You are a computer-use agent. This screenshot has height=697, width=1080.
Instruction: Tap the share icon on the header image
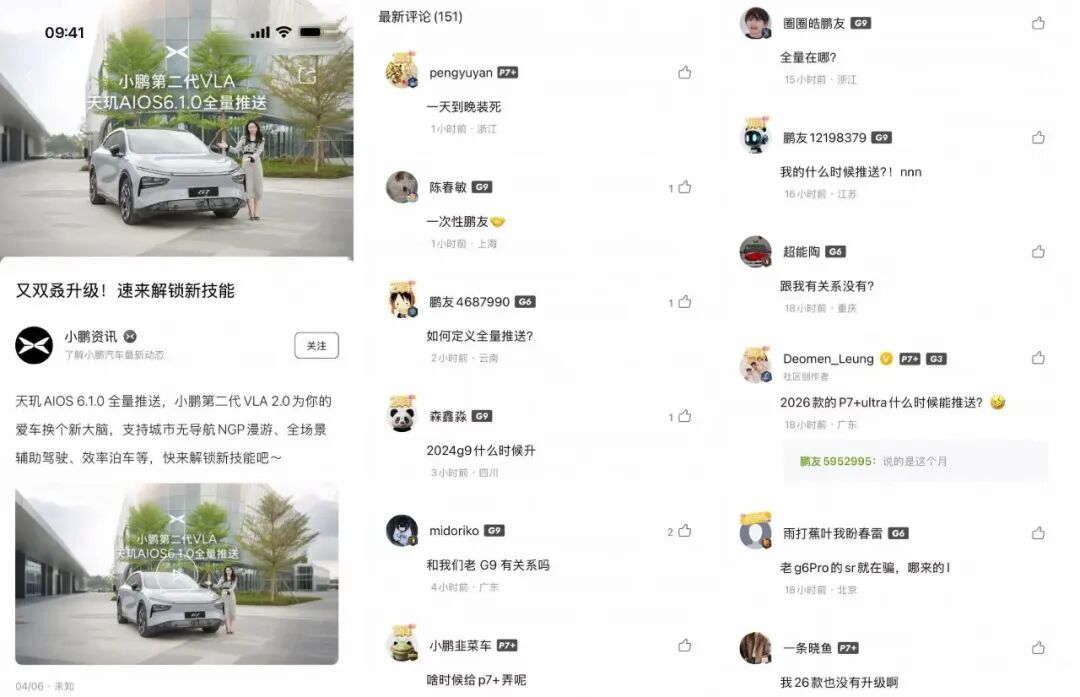coord(307,75)
